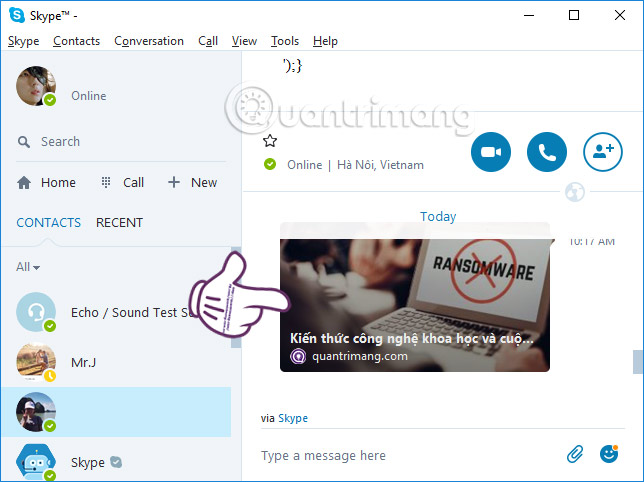Click online status icon in conversation header
The image size is (644, 482).
(x=270, y=164)
